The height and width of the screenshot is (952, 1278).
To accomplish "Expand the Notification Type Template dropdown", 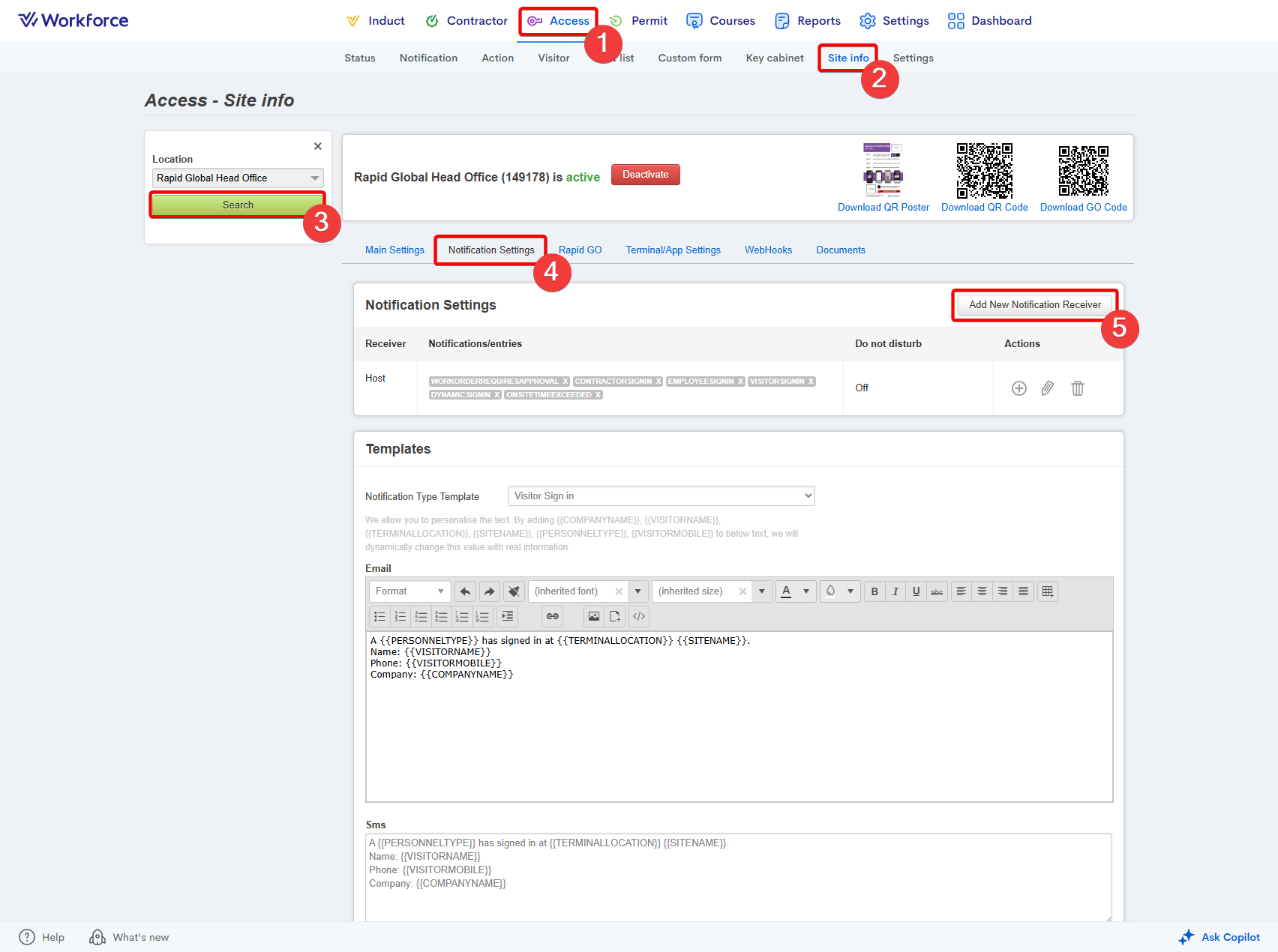I will (661, 496).
